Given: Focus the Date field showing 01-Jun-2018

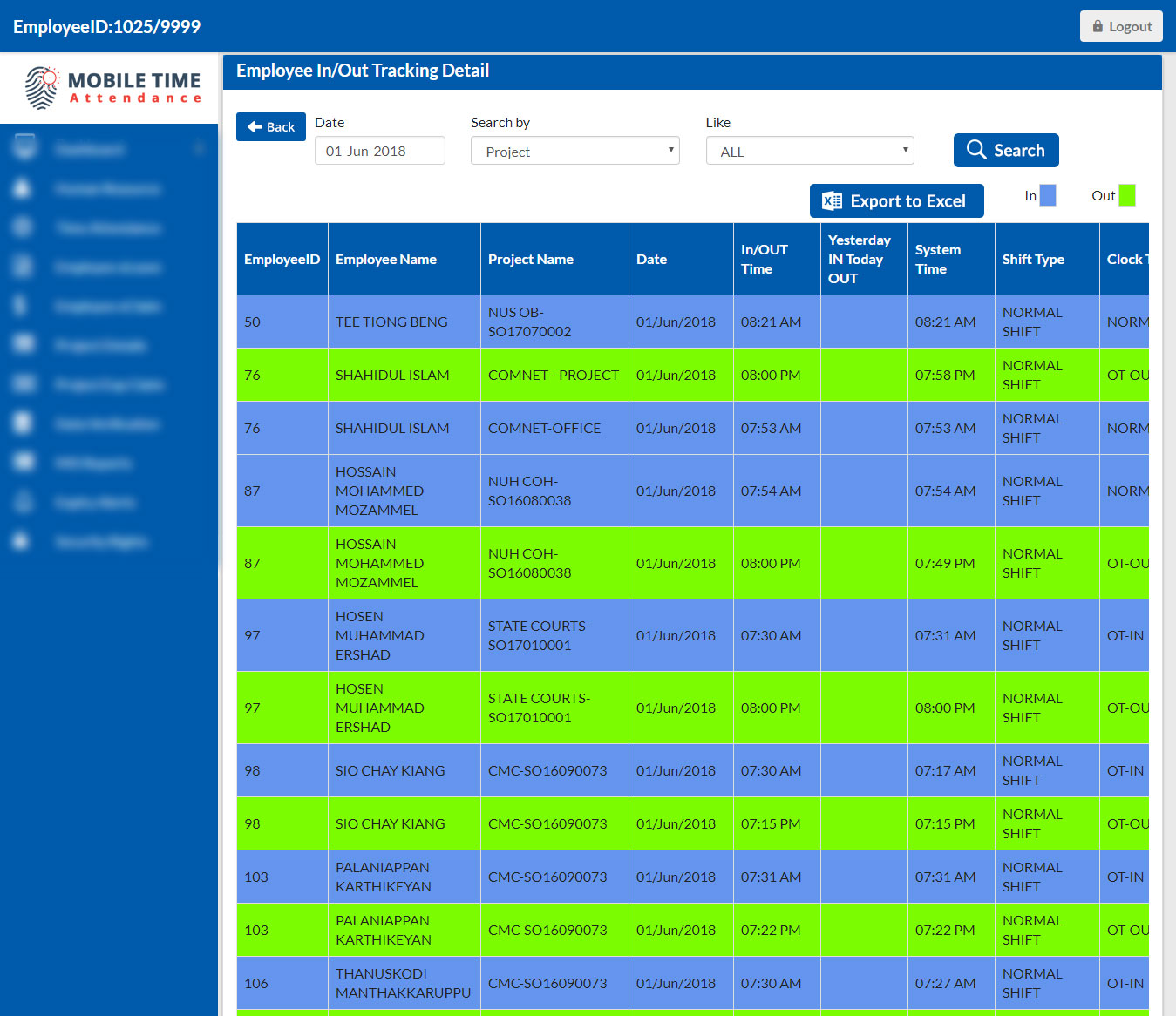Looking at the screenshot, I should point(379,151).
